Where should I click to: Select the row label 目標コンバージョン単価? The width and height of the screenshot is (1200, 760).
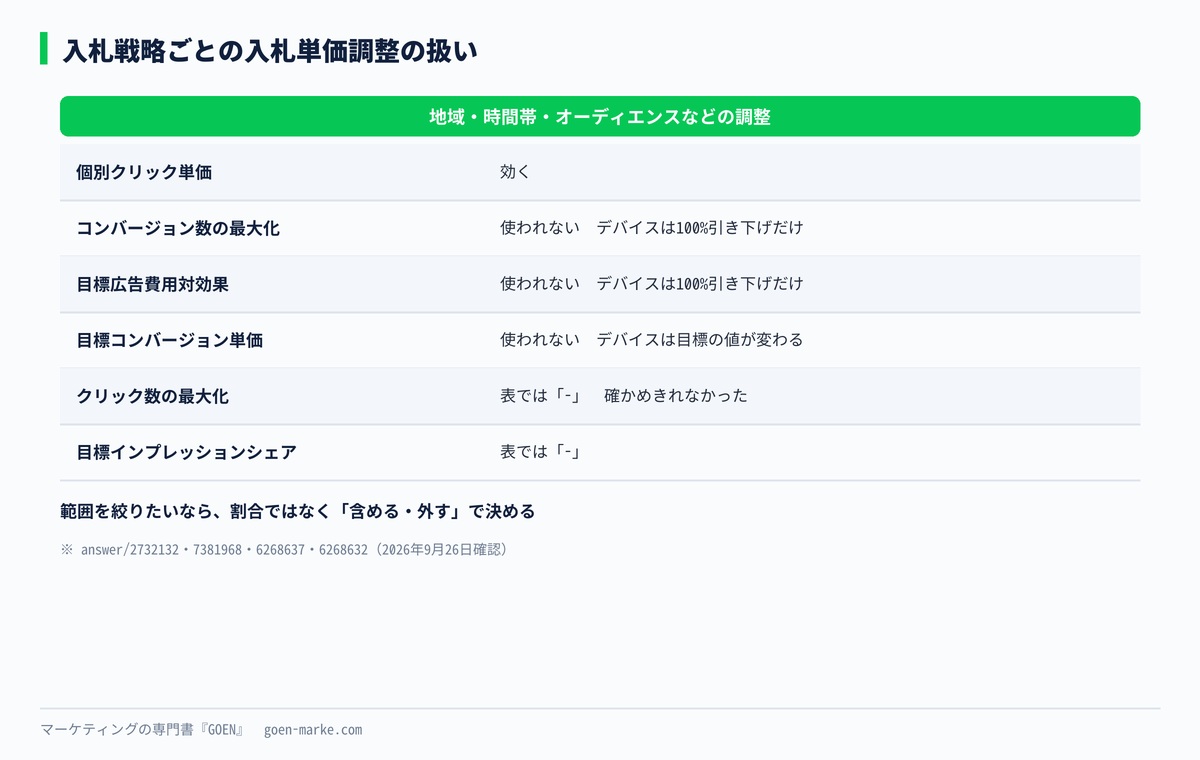[x=170, y=340]
